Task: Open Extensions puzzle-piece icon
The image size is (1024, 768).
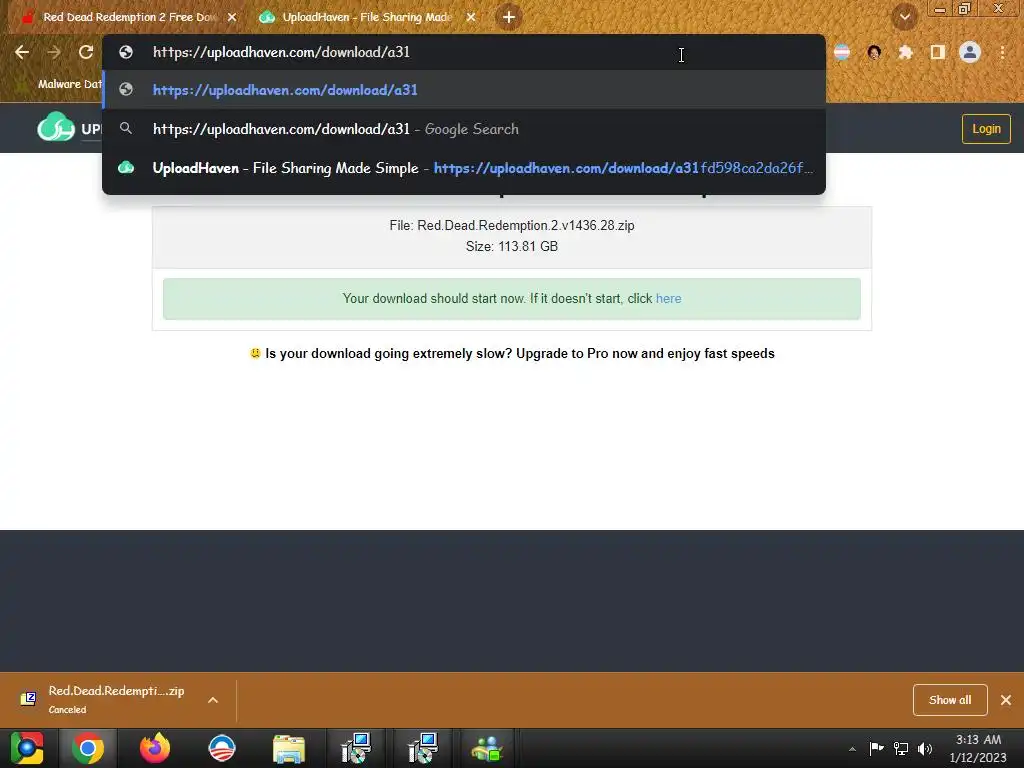Action: tap(905, 52)
